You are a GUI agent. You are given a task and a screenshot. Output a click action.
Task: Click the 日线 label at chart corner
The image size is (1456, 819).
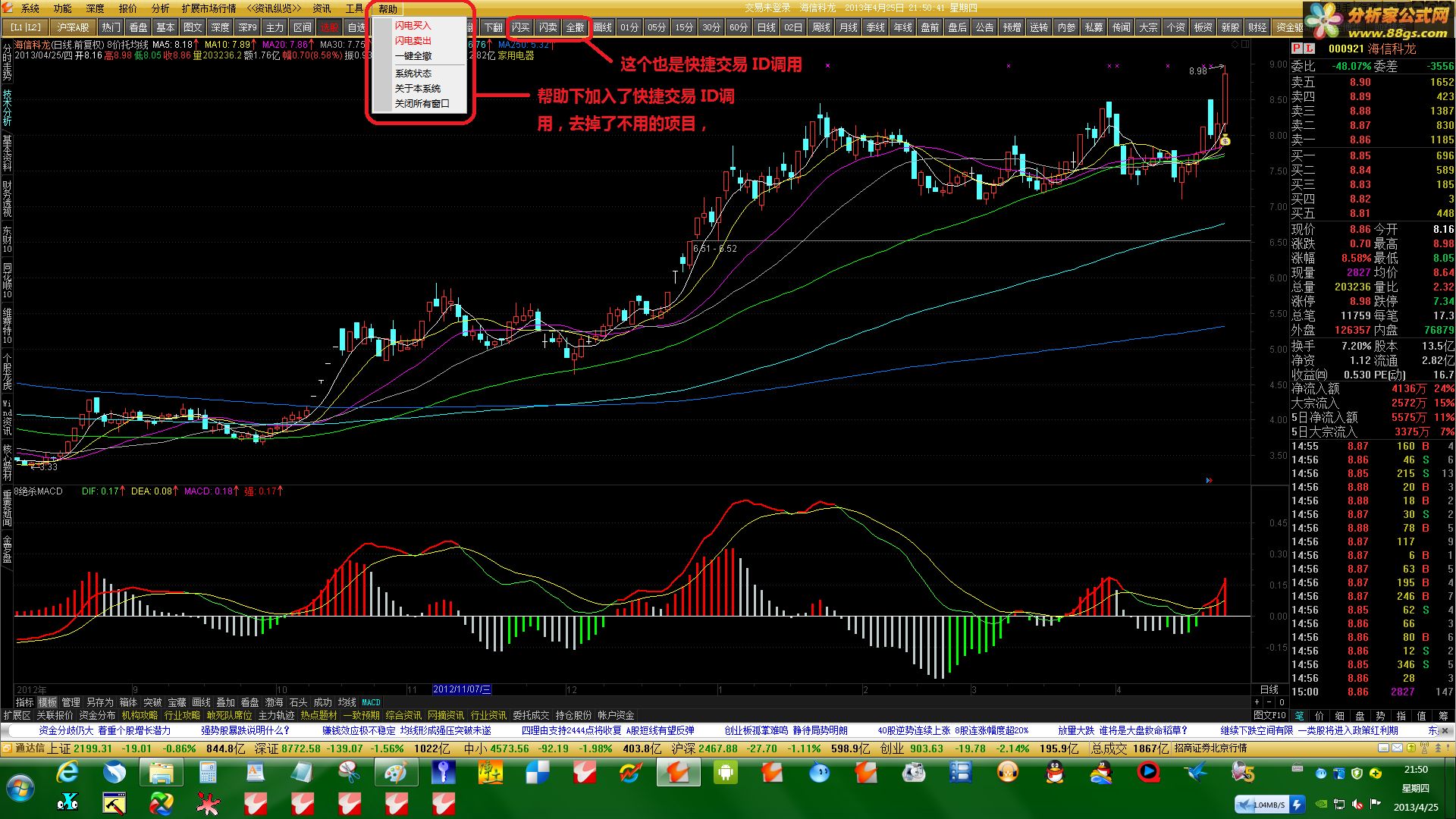point(1269,690)
